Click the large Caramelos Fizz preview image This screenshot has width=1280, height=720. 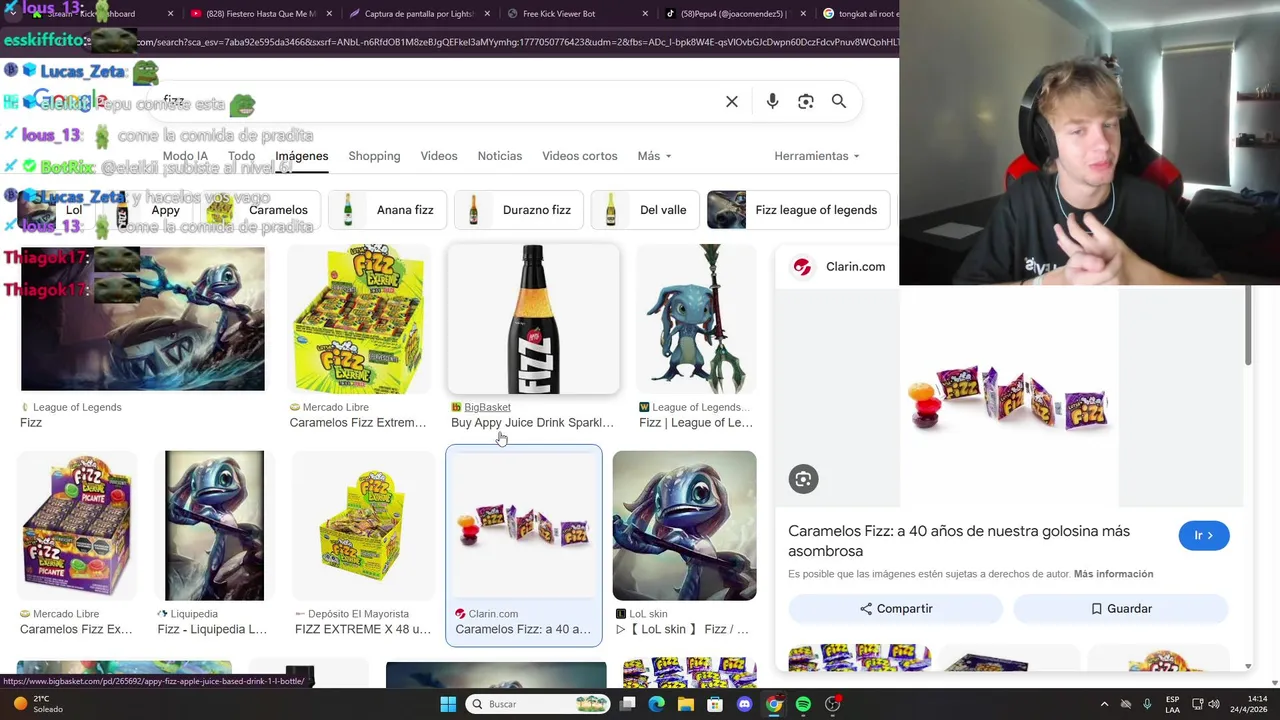coord(1009,397)
